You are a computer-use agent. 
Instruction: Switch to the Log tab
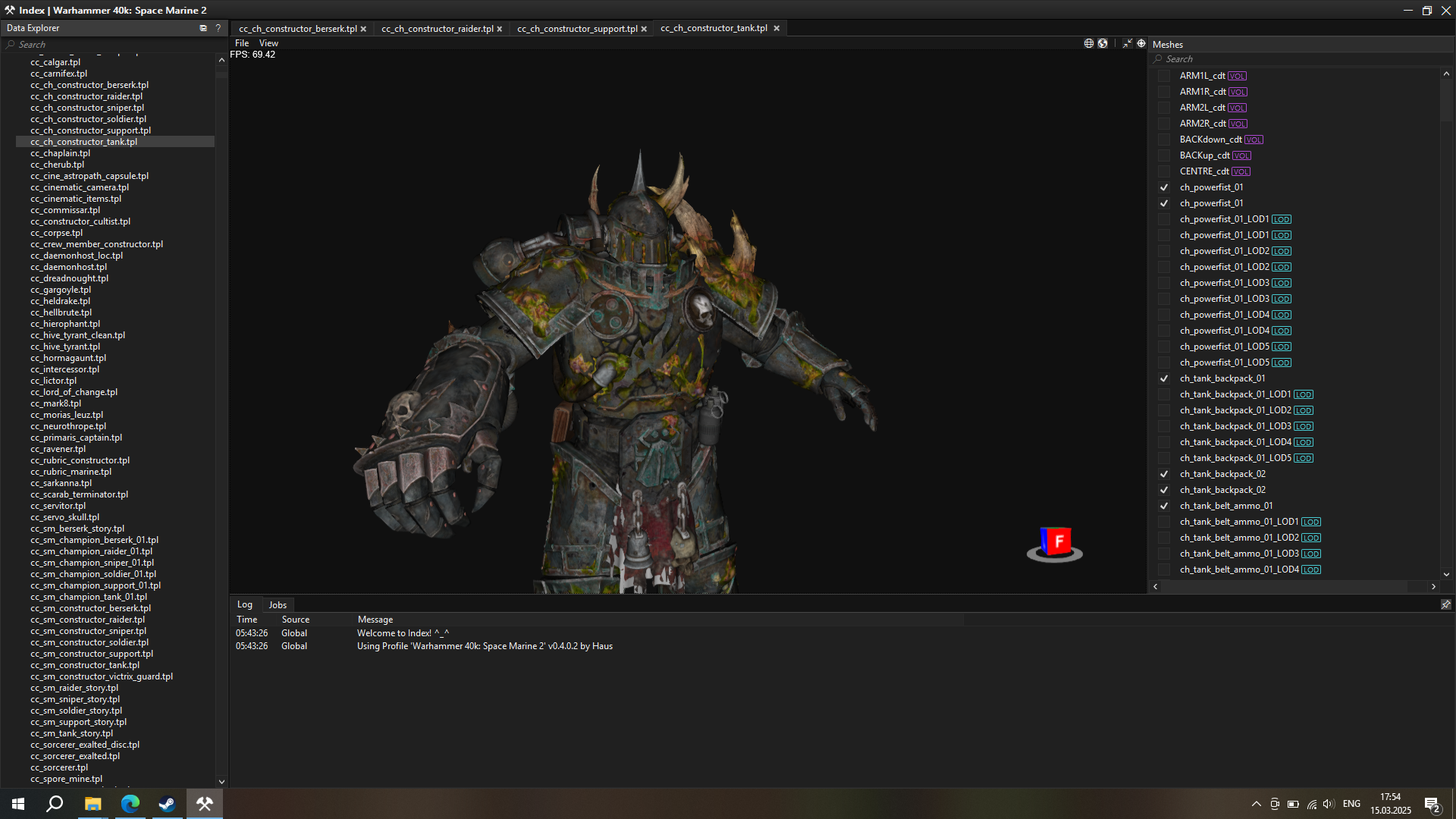[x=245, y=604]
